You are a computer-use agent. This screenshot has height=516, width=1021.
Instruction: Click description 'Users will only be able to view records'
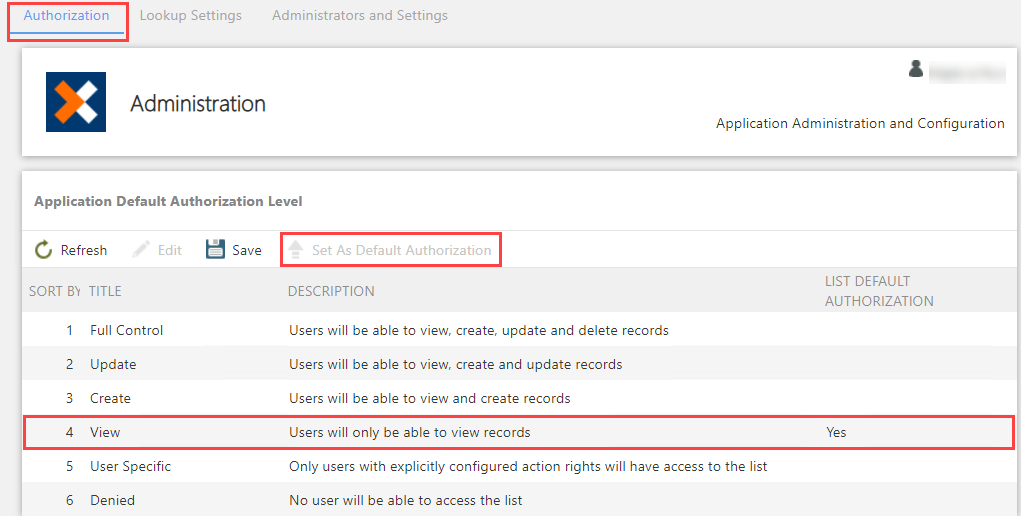[x=410, y=432]
